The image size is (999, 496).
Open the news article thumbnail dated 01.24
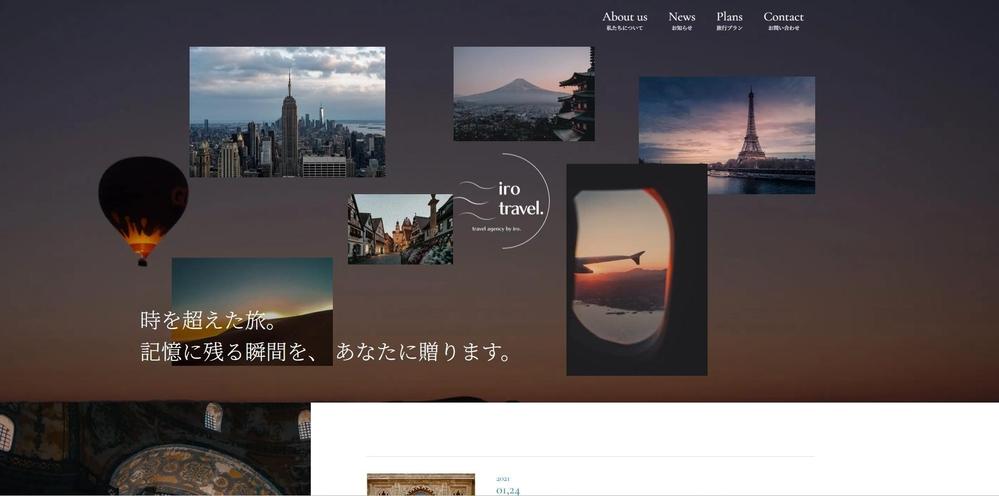click(x=420, y=485)
